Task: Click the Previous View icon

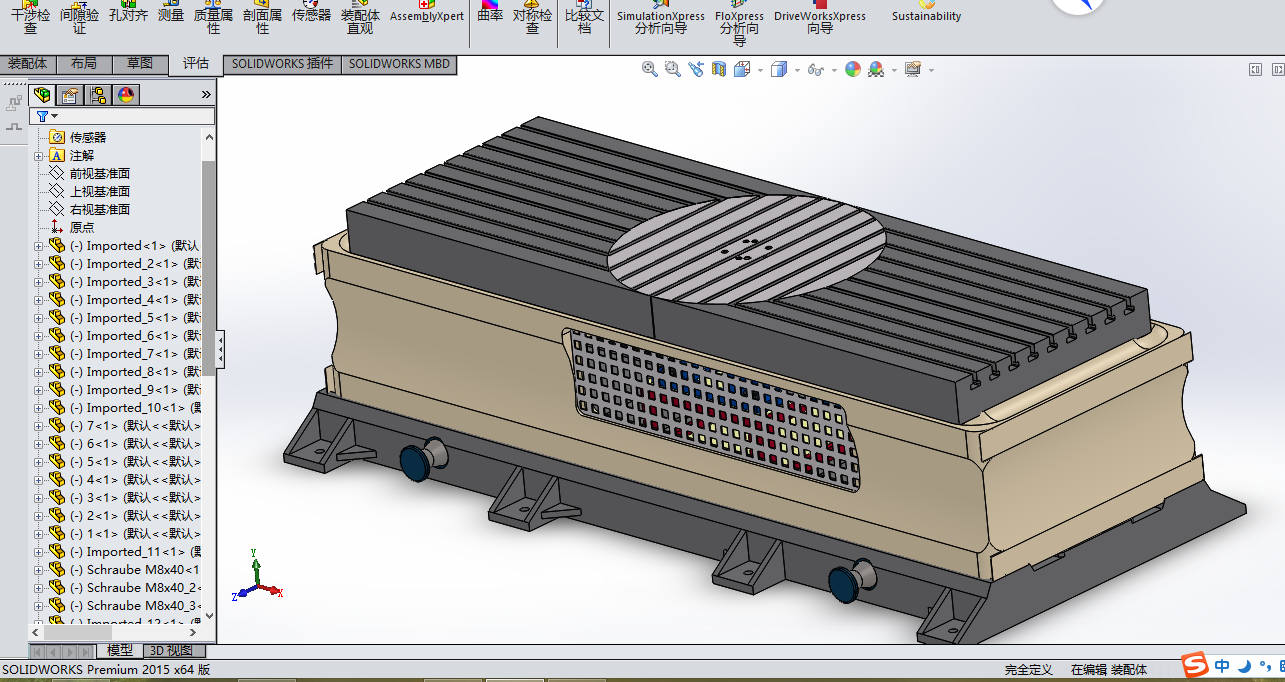Action: tap(695, 69)
